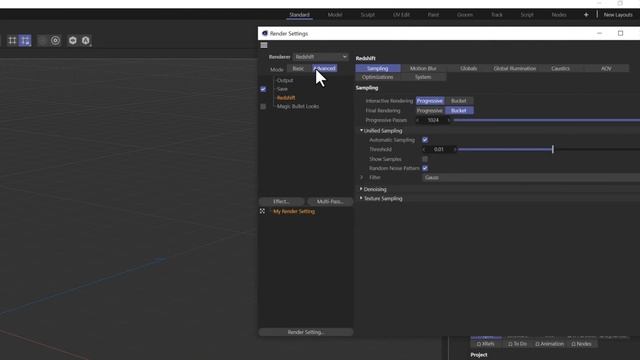Collapse the Unified Sampling section
The image size is (640, 360).
[x=361, y=131]
